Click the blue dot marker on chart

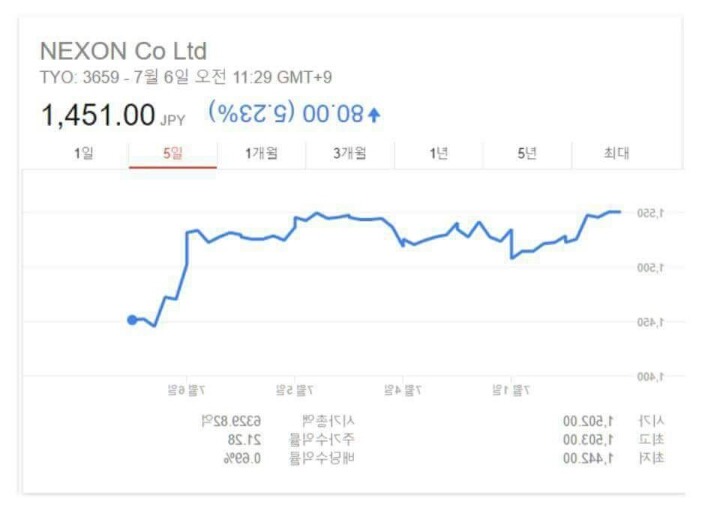coord(132,320)
